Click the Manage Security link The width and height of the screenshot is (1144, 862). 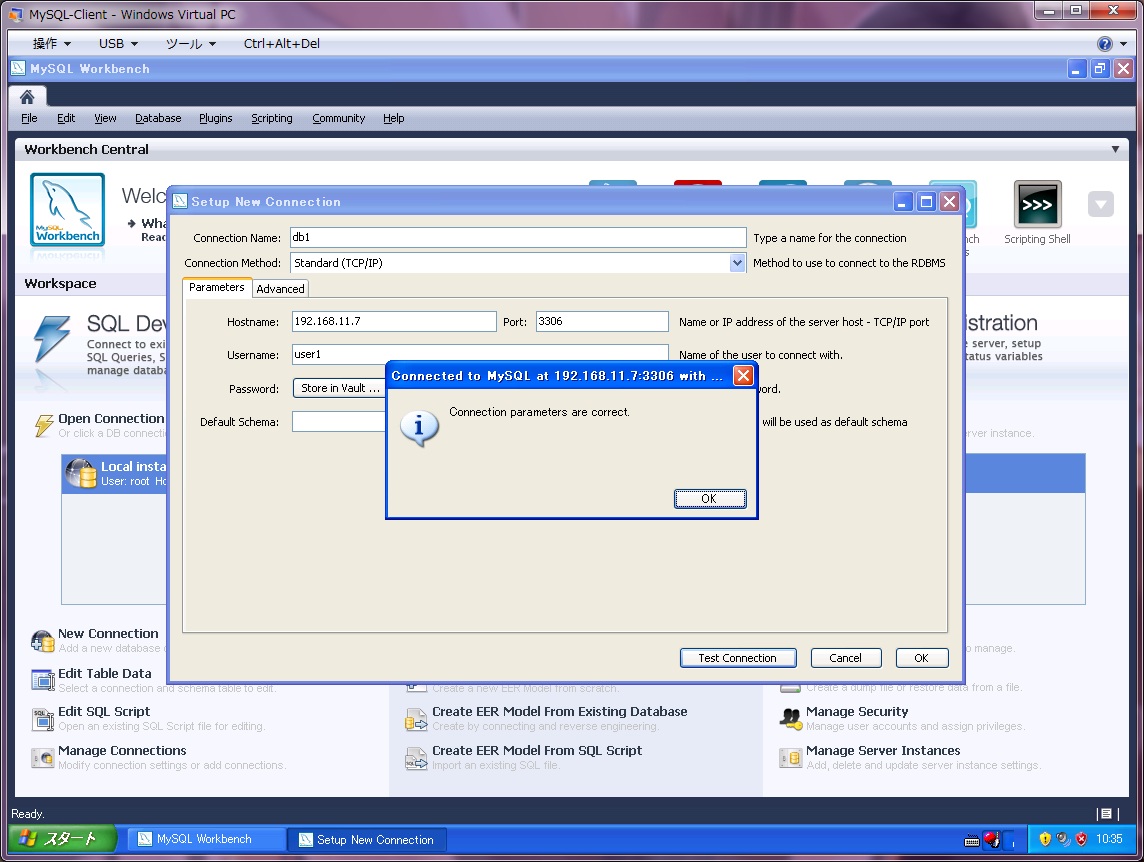(x=857, y=712)
